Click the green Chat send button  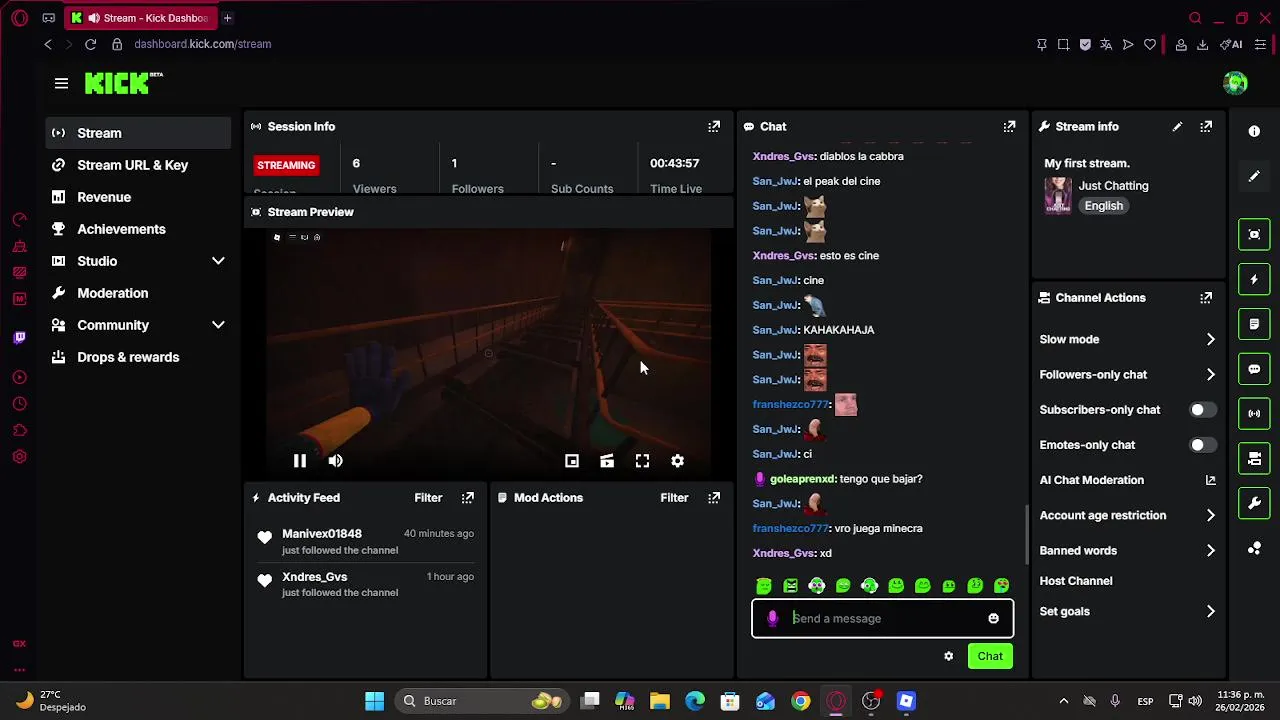coord(990,656)
